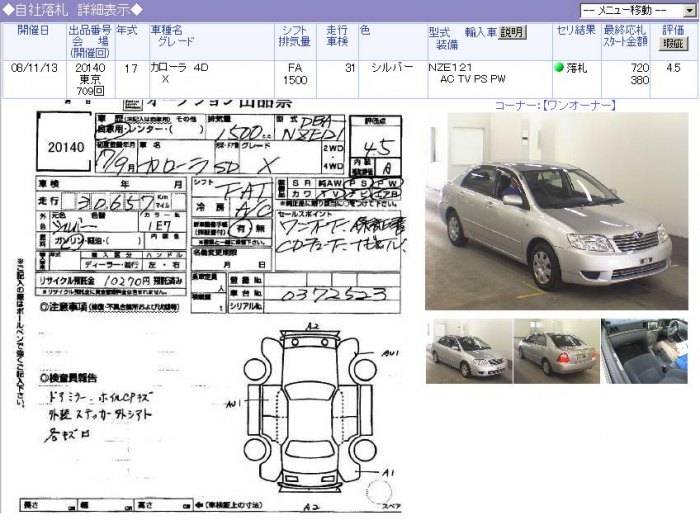Select the date cell 08/11/13
This screenshot has width=700, height=520.
[34, 68]
